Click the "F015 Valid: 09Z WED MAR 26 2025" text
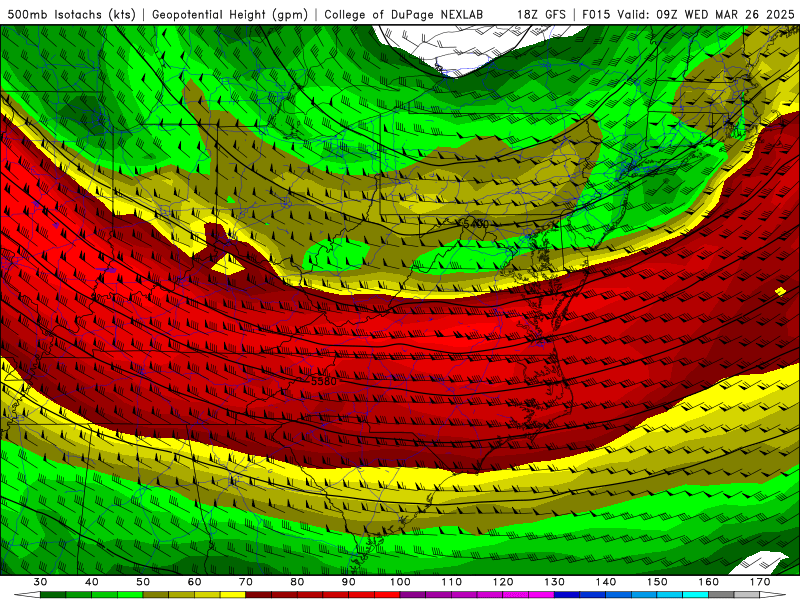 click(x=688, y=14)
